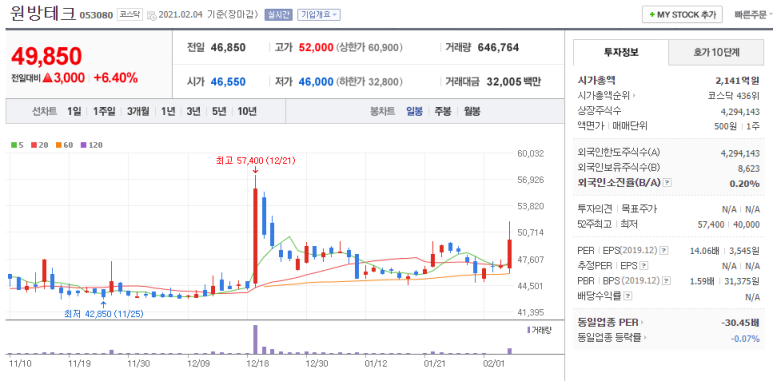This screenshot has height=381, width=773.
Task: Select the 1년 line chart period
Action: coord(168,111)
